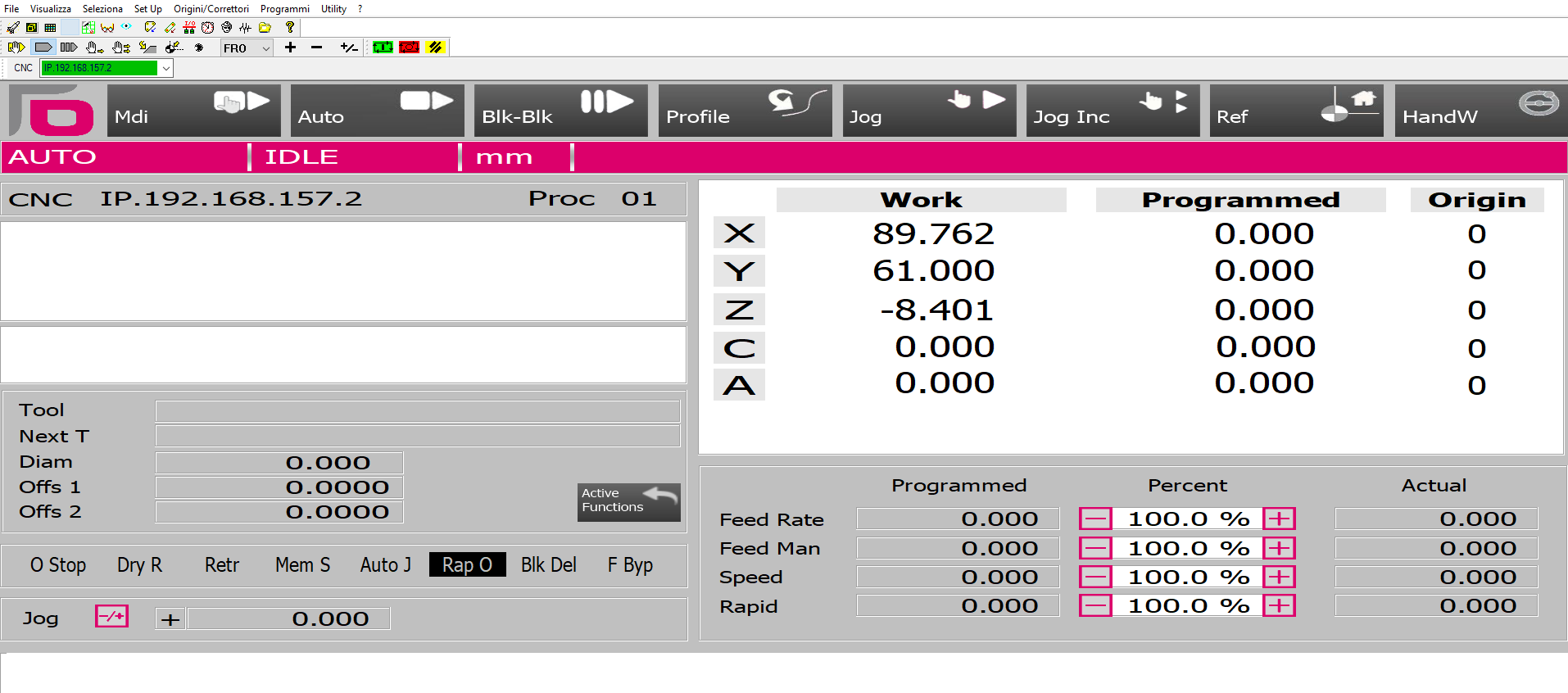Click the rocket icon in top toolbar
This screenshot has height=693, width=1568.
tap(13, 27)
